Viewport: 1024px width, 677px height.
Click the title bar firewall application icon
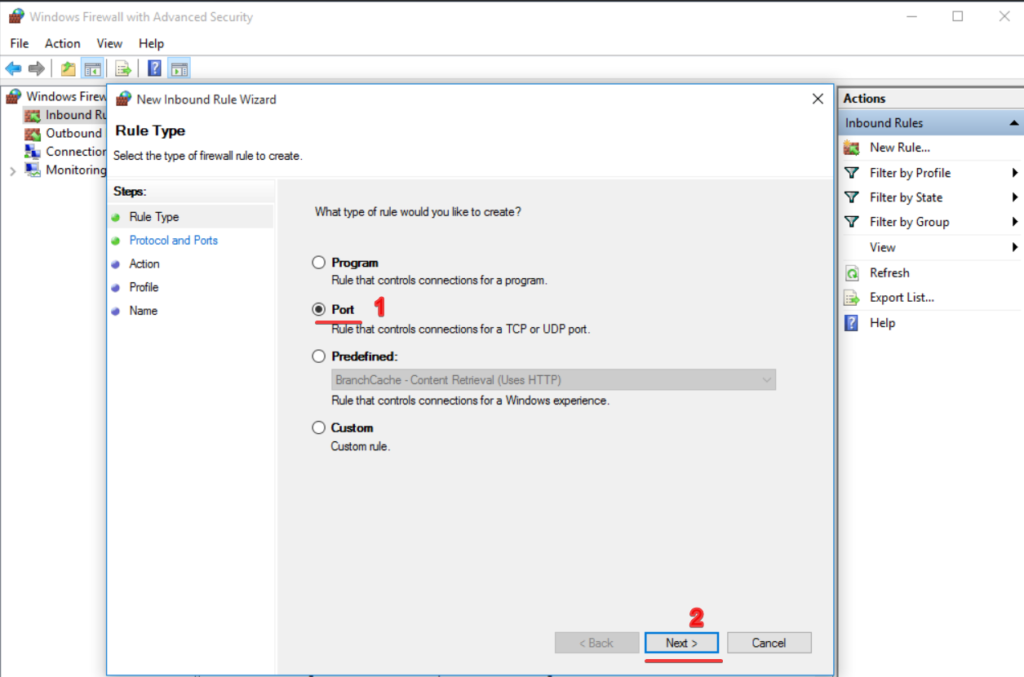tap(16, 16)
